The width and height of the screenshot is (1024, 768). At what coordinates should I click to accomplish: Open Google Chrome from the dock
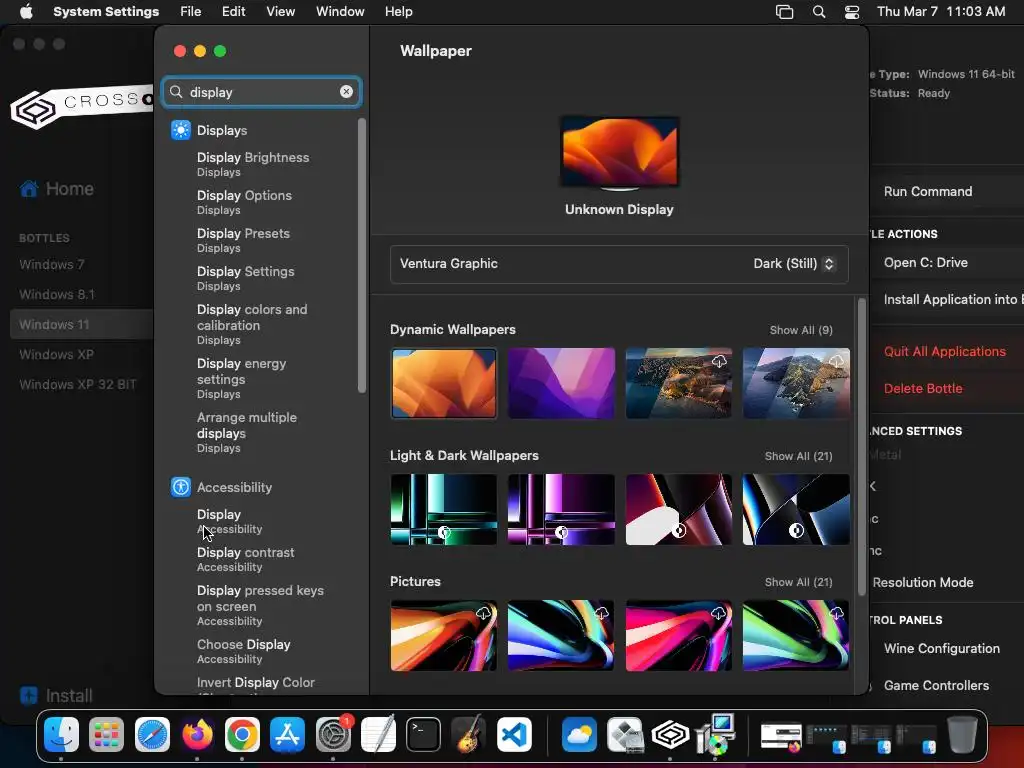pos(242,734)
